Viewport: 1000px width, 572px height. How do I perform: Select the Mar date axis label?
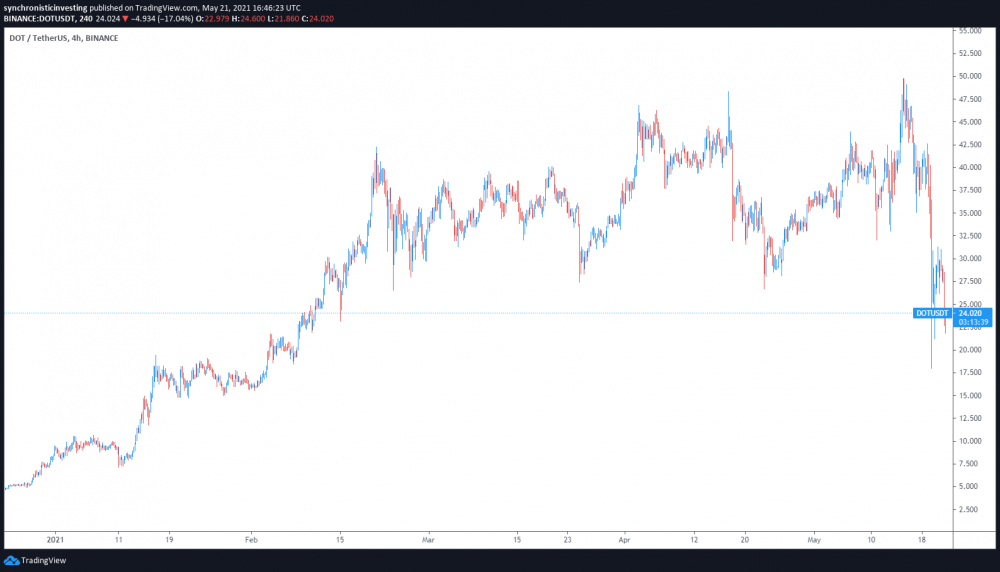pos(428,539)
